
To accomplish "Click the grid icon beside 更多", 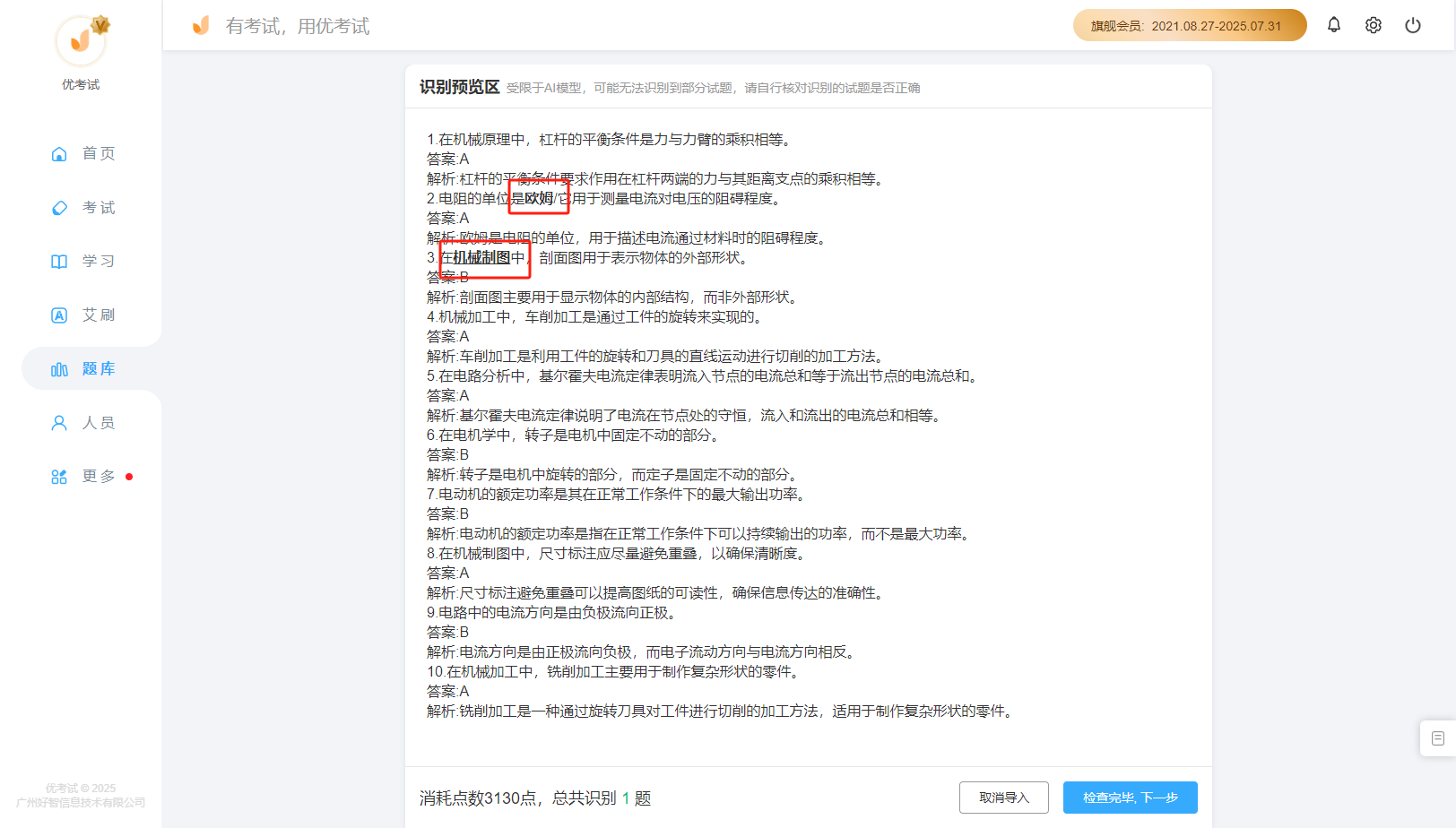I will click(x=59, y=477).
